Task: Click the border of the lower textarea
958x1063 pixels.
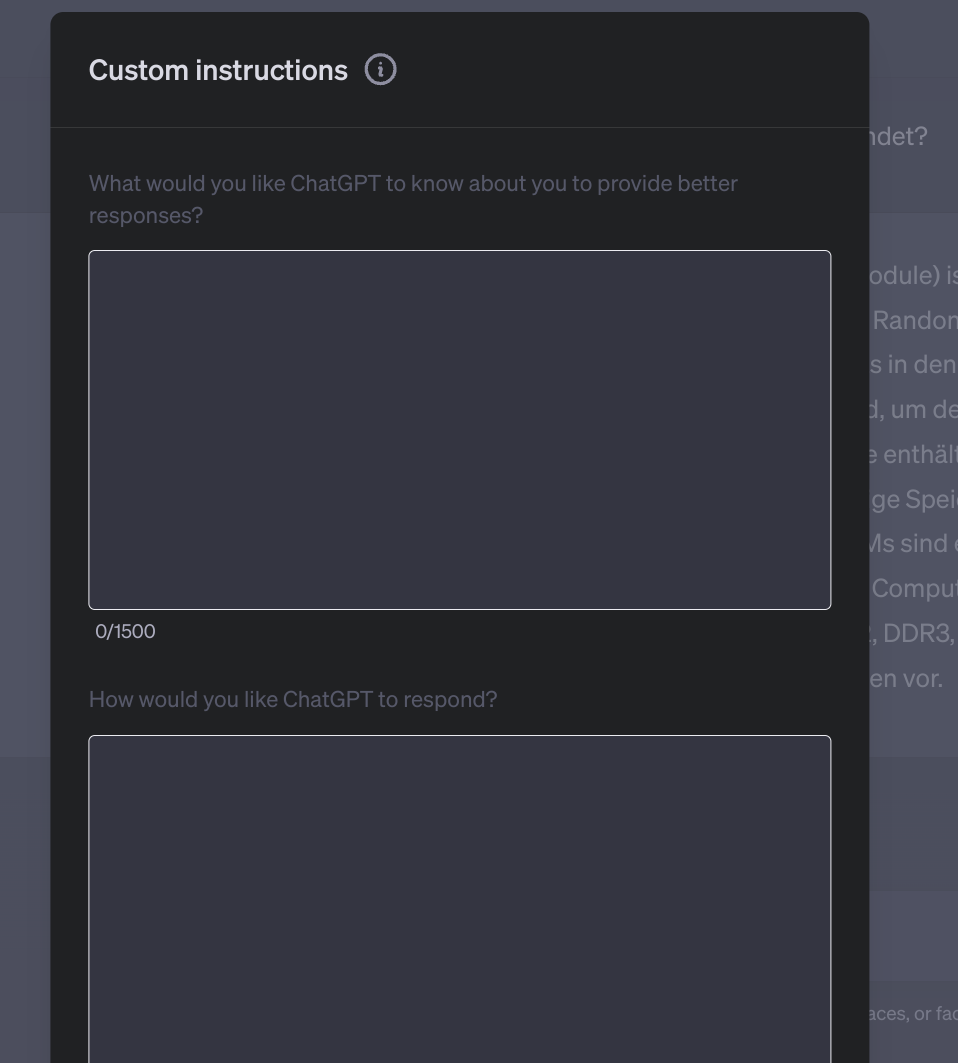Action: [x=459, y=737]
